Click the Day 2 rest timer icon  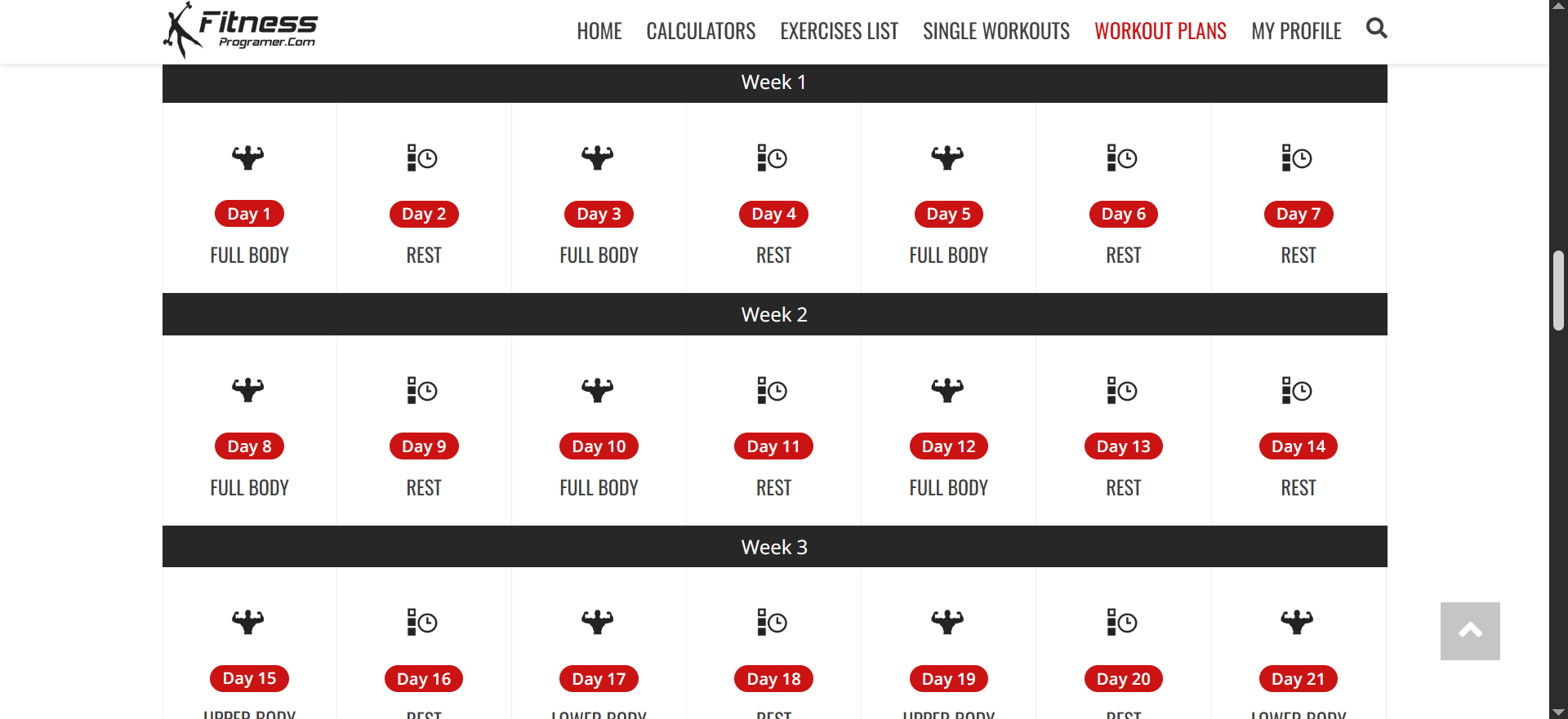[423, 158]
